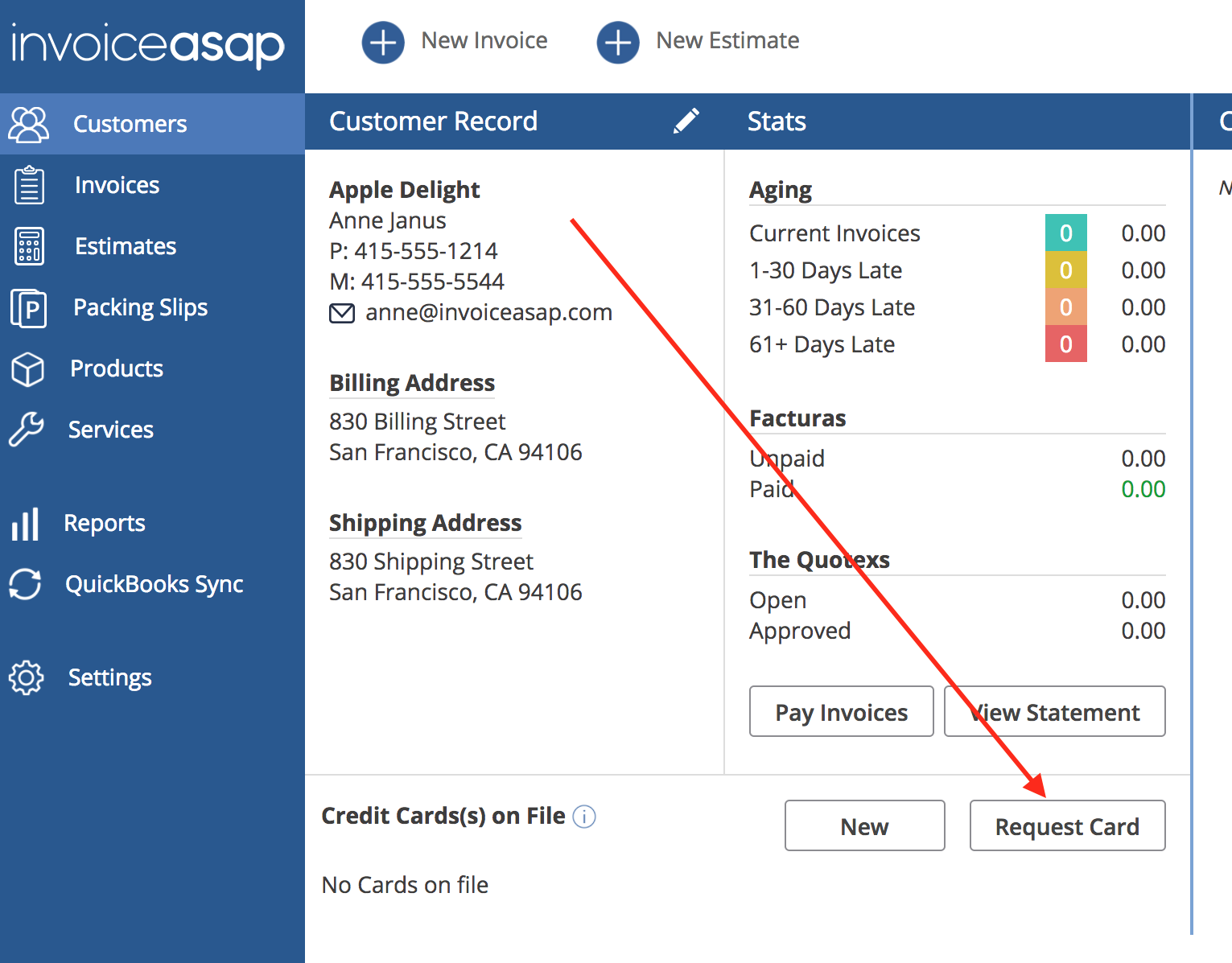The width and height of the screenshot is (1232, 963).
Task: Click mobile number M: 415-555-5544
Action: (x=417, y=282)
